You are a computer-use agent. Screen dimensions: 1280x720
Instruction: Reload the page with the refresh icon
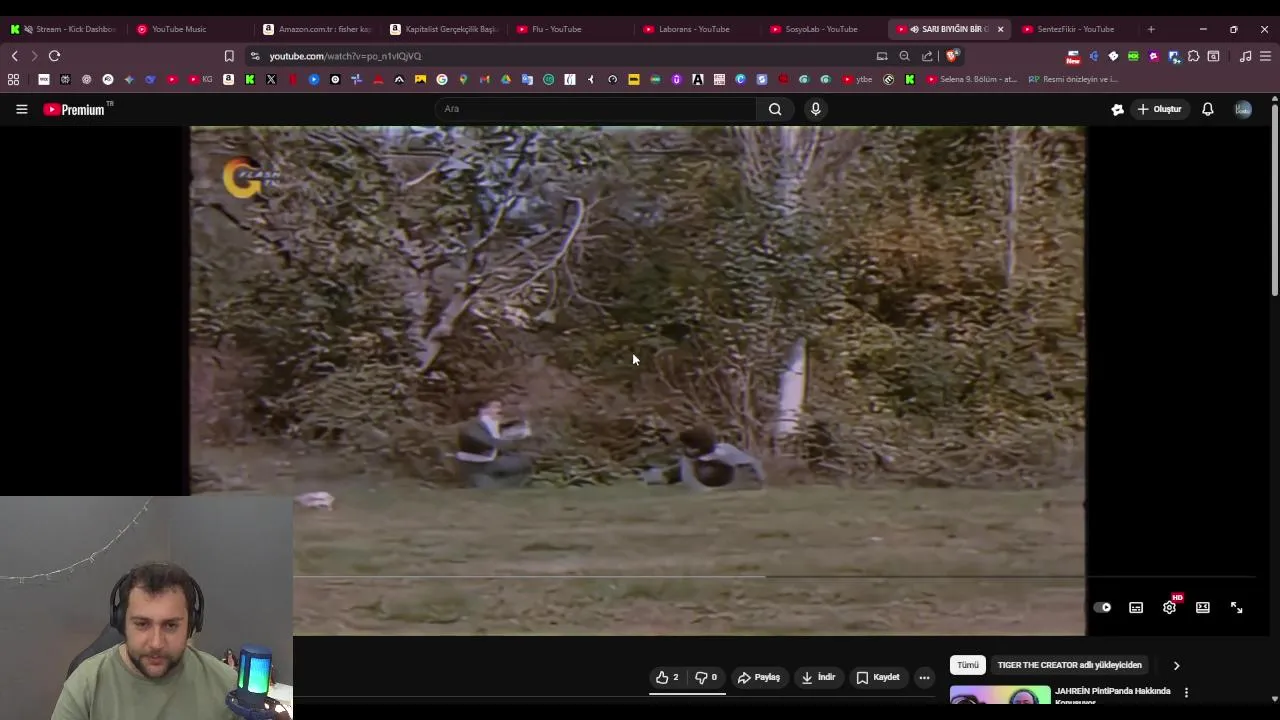tap(54, 56)
